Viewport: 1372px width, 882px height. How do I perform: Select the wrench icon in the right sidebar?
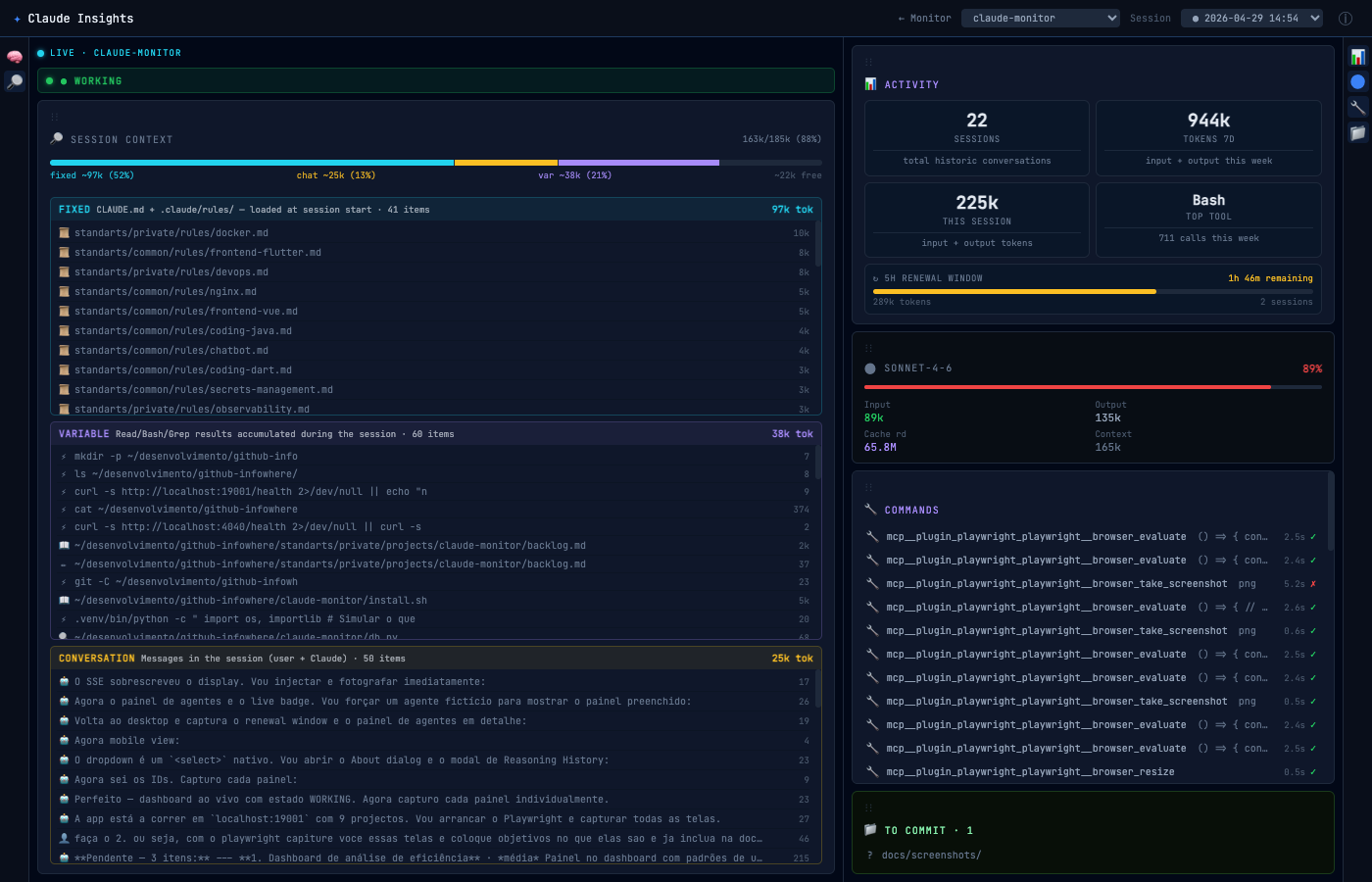(x=1357, y=107)
